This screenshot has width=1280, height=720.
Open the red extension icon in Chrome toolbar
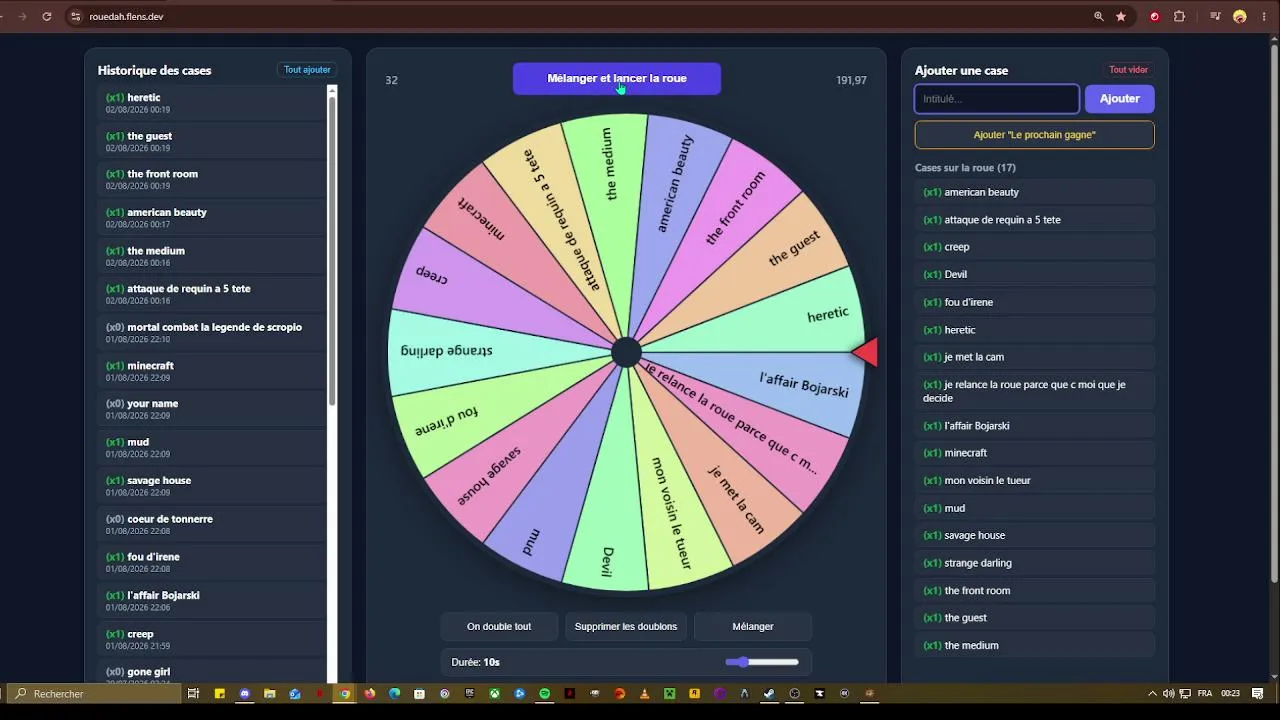pyautogui.click(x=1155, y=17)
